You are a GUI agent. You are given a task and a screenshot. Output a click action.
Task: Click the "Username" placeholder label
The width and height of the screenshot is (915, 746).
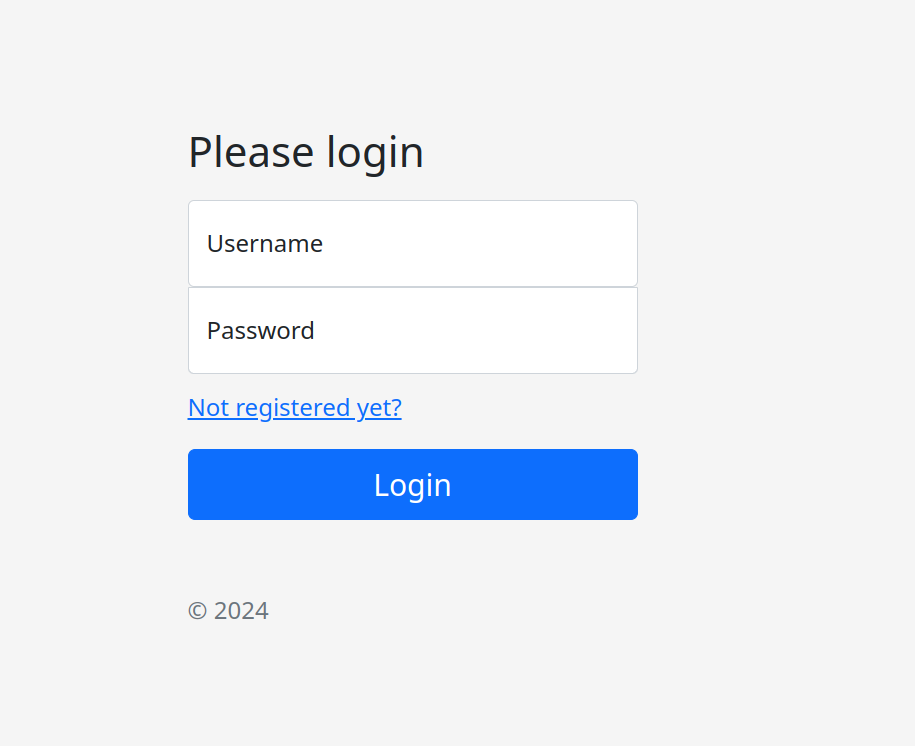pos(265,244)
